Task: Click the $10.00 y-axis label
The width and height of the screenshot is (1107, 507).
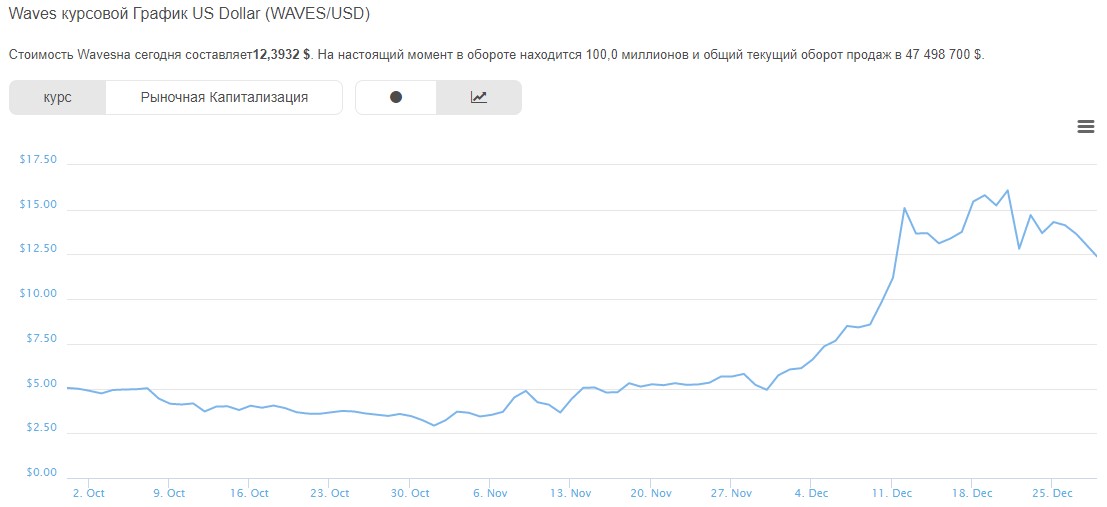Action: tap(38, 294)
